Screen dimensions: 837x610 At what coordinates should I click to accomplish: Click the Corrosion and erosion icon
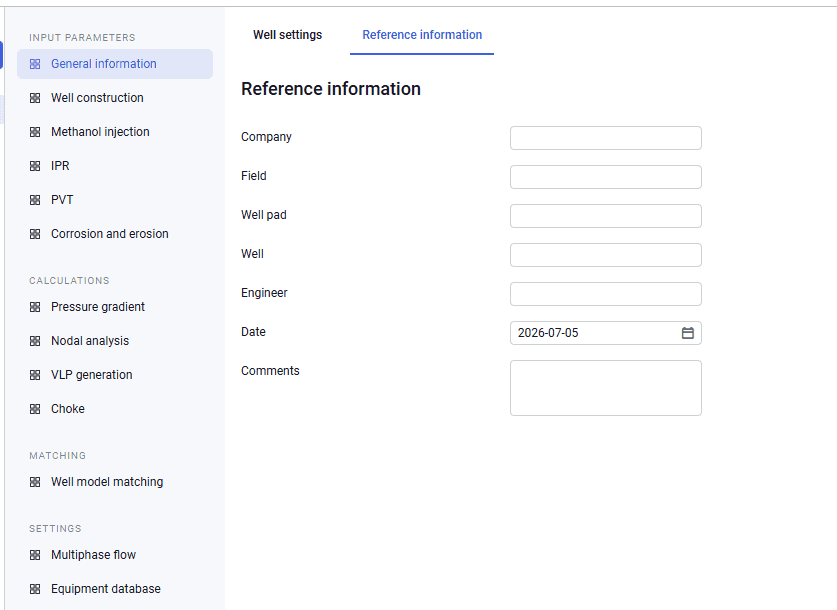click(35, 234)
